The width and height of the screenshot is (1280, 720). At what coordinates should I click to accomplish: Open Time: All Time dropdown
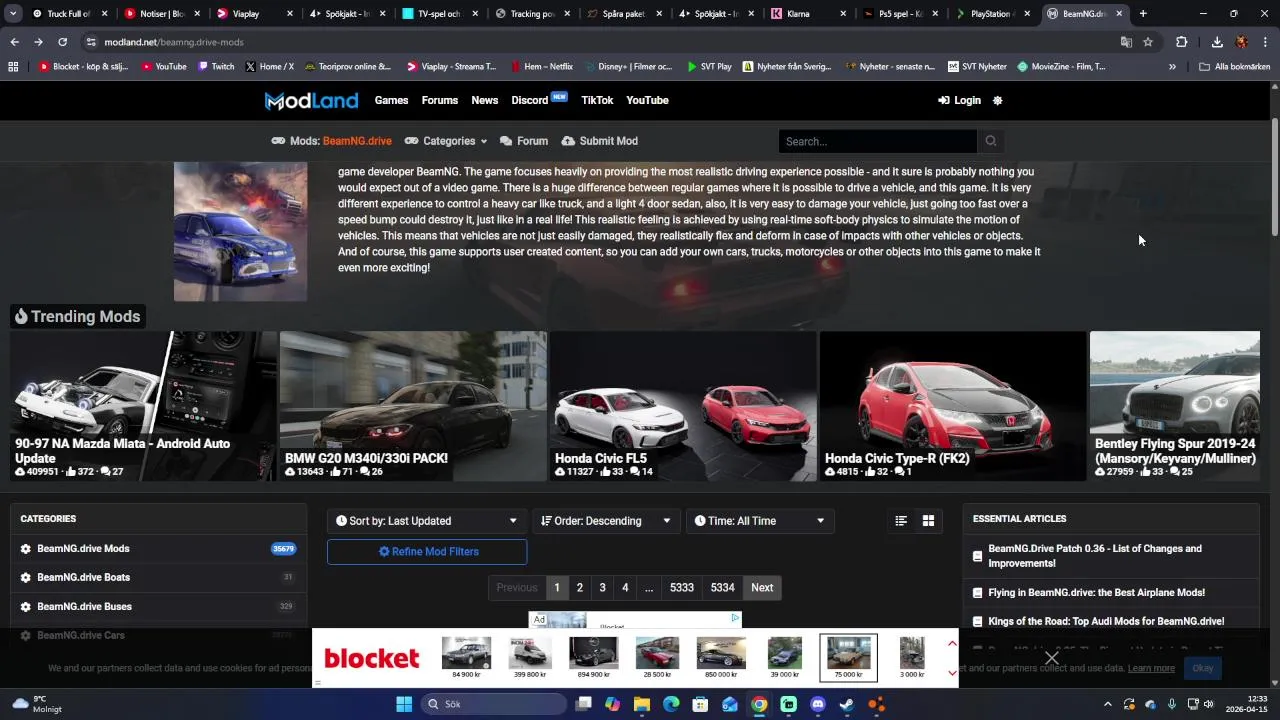[760, 521]
